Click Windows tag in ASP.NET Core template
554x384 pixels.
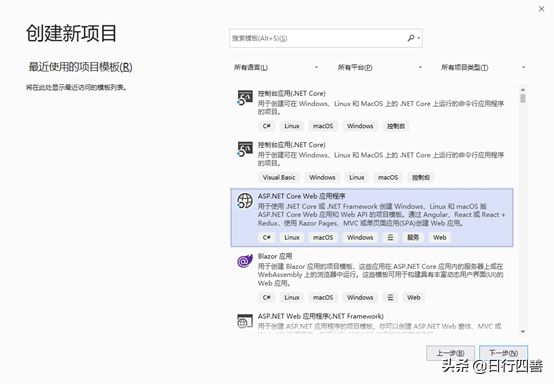[x=360, y=237]
